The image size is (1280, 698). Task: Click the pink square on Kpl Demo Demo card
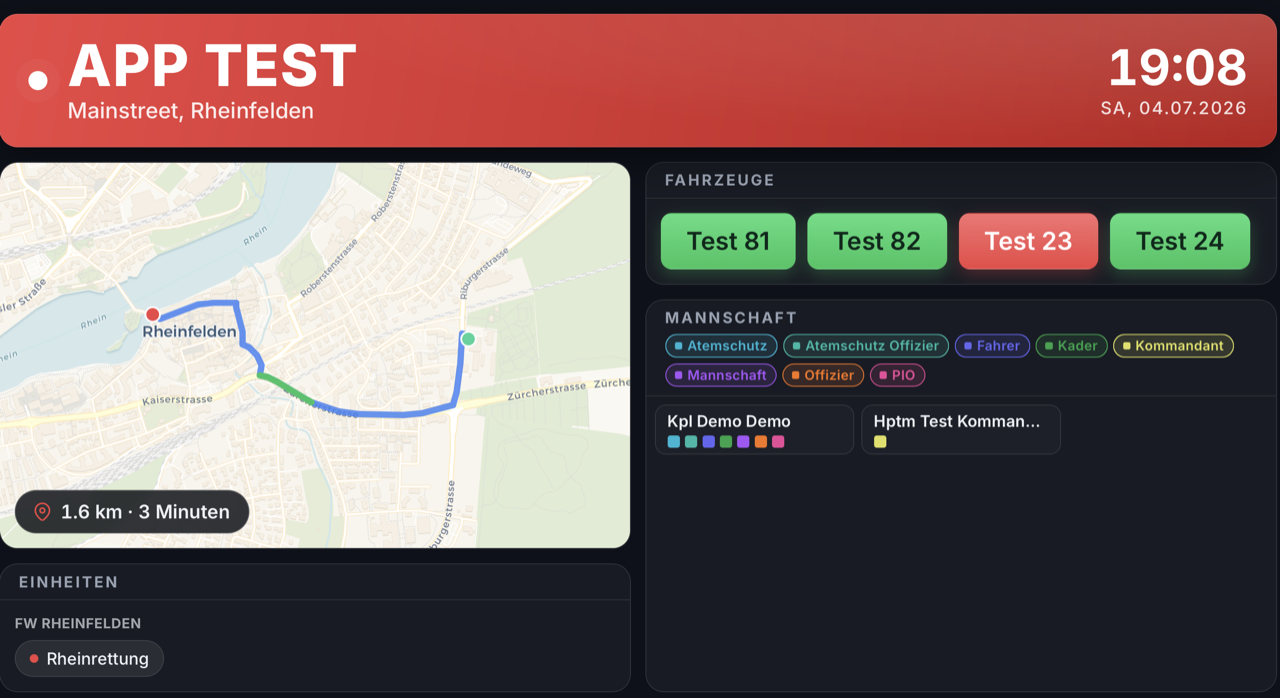pyautogui.click(x=778, y=441)
